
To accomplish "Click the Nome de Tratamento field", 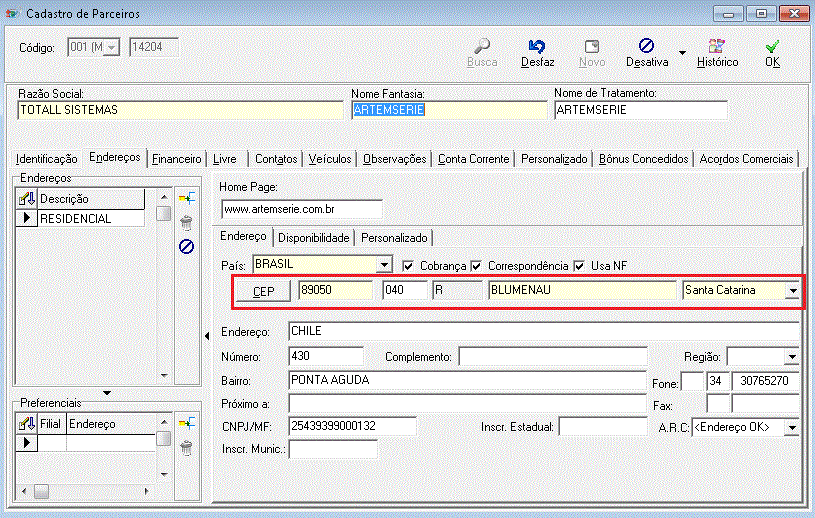I will [x=640, y=110].
